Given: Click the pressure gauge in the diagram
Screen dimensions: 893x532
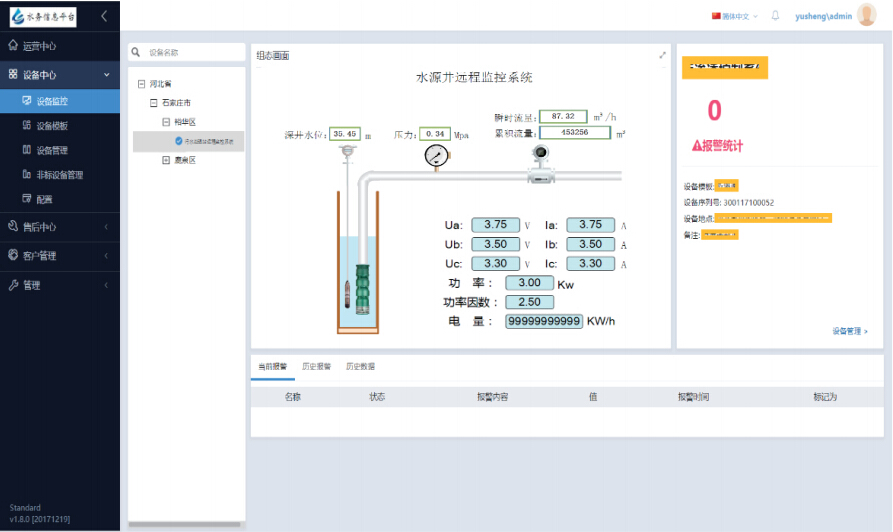Looking at the screenshot, I should (436, 157).
